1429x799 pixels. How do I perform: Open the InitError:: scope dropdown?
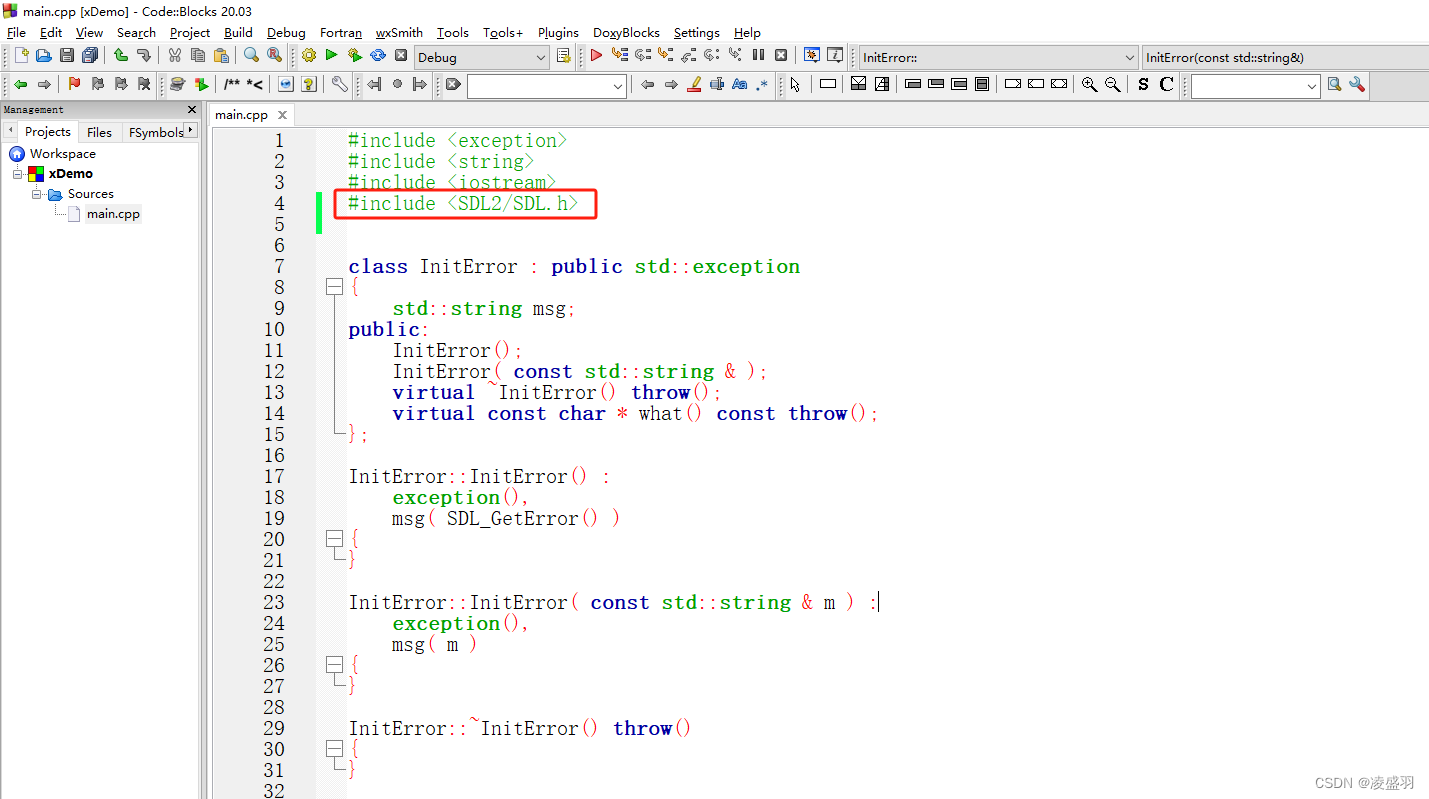tap(998, 57)
